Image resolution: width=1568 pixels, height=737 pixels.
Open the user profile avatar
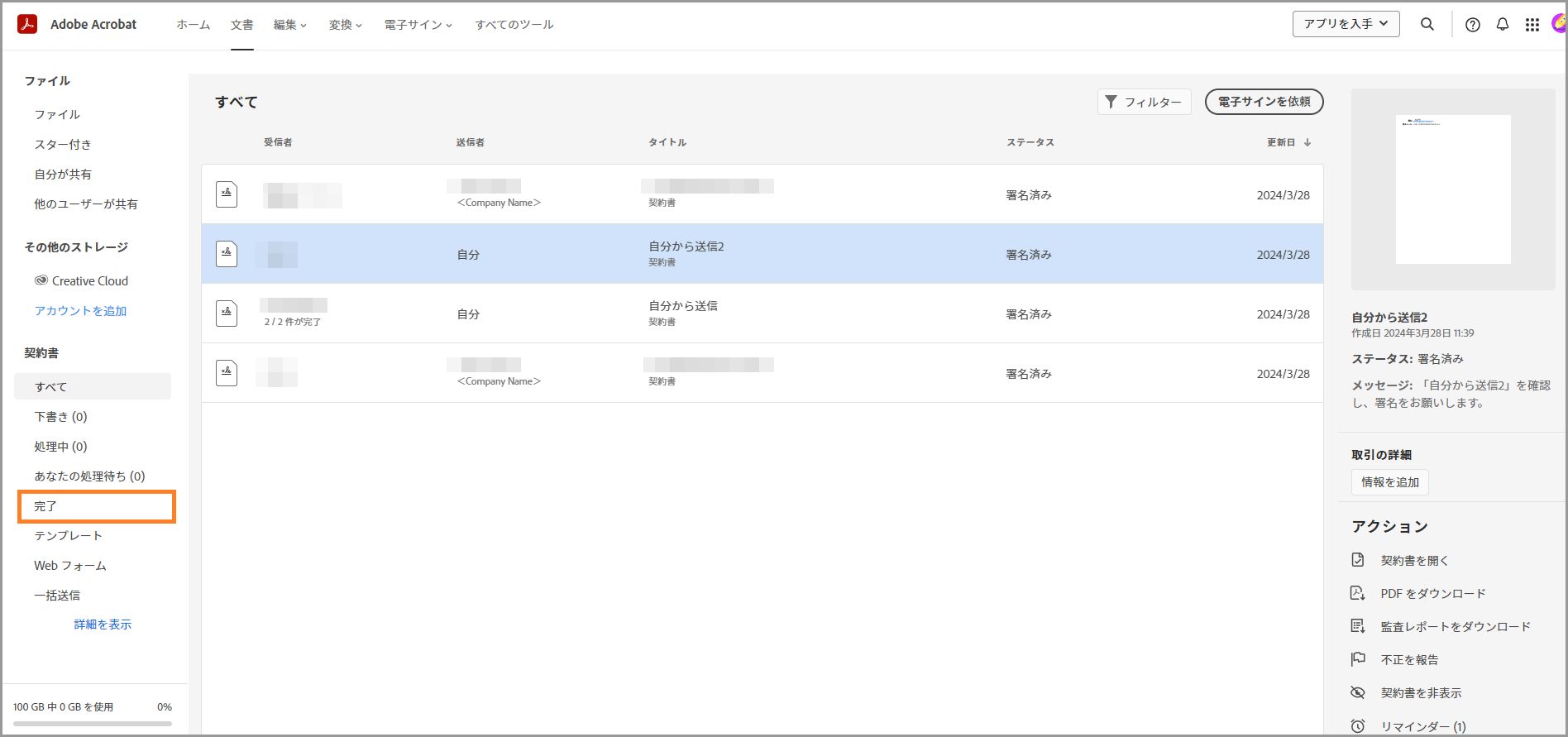tap(1559, 24)
